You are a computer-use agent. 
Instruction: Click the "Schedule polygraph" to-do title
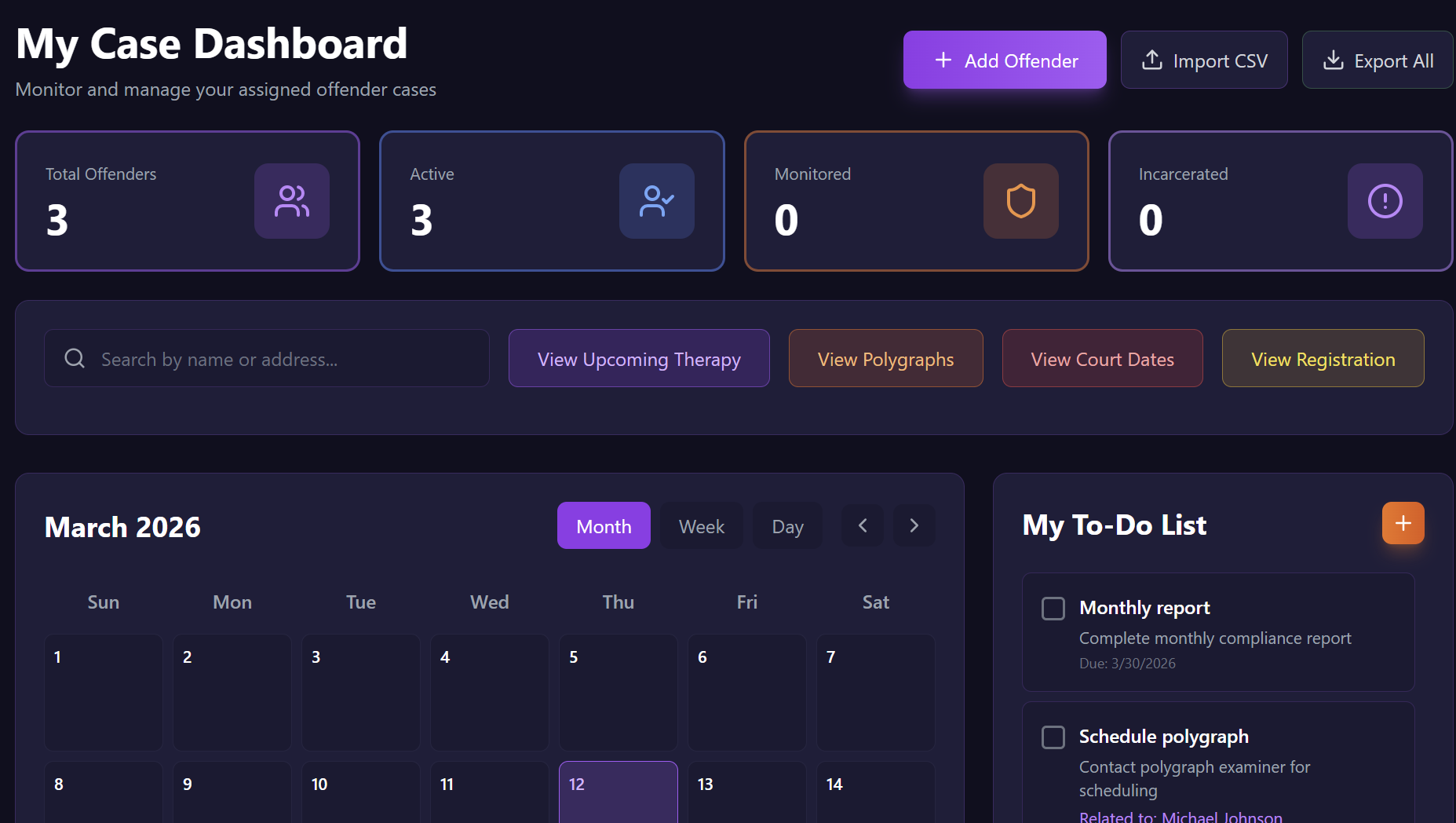point(1164,737)
